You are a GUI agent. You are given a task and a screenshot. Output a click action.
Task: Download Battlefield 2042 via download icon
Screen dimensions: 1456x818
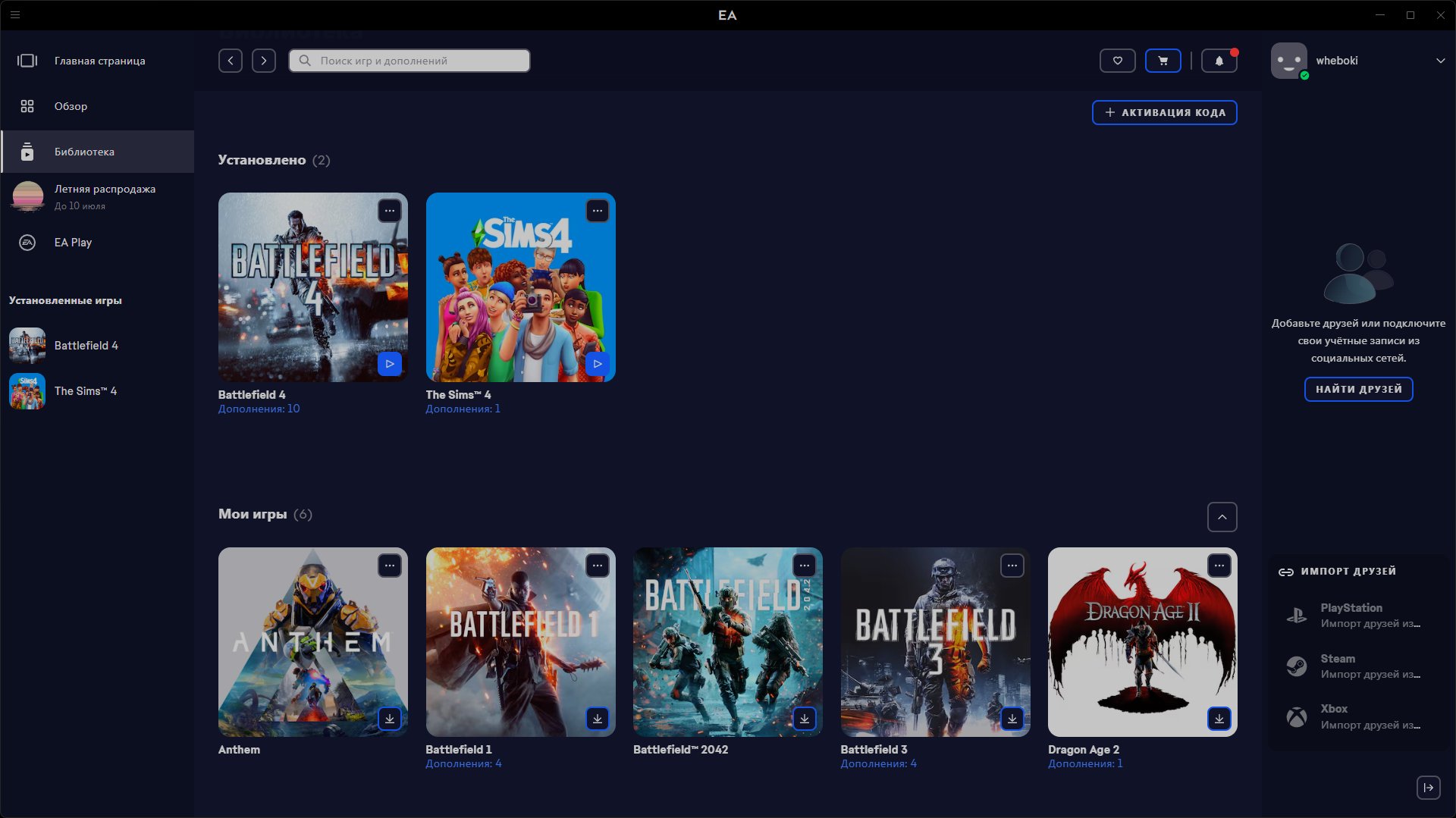pos(804,719)
